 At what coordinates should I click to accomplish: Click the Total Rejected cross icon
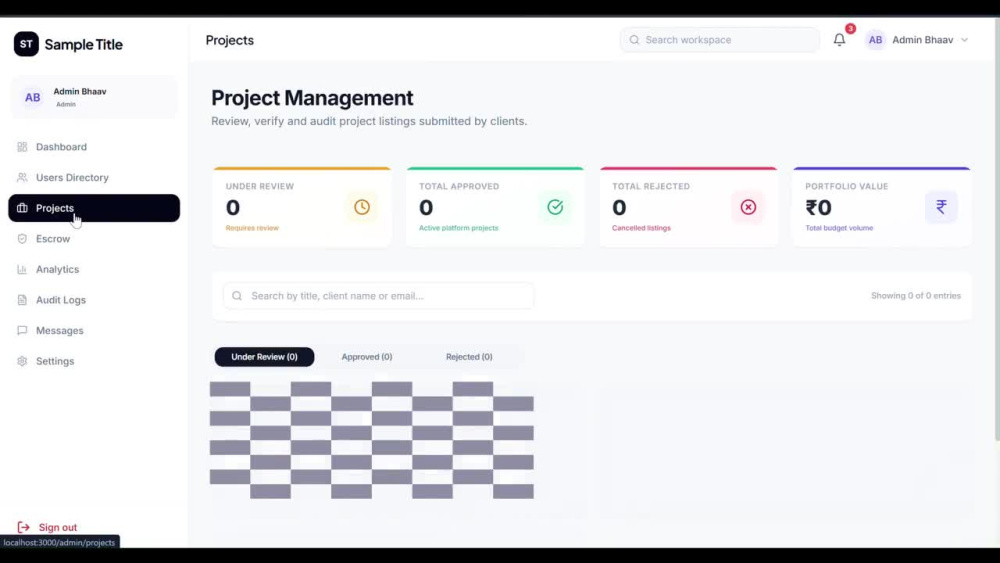(x=748, y=207)
